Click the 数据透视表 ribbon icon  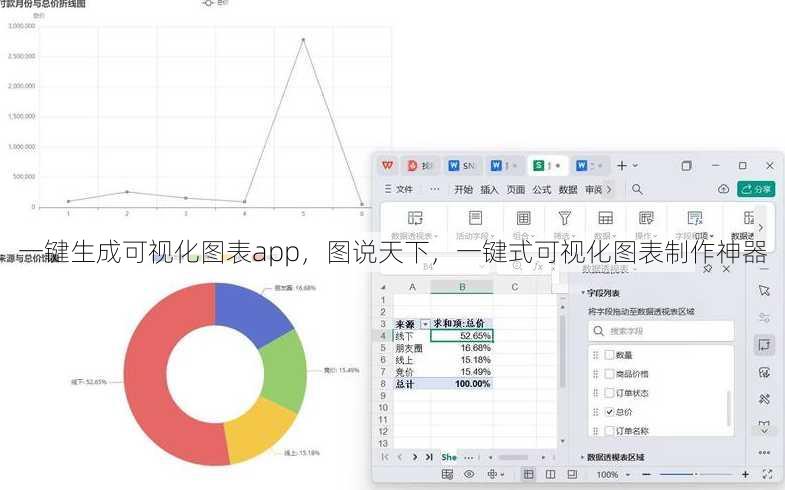415,218
